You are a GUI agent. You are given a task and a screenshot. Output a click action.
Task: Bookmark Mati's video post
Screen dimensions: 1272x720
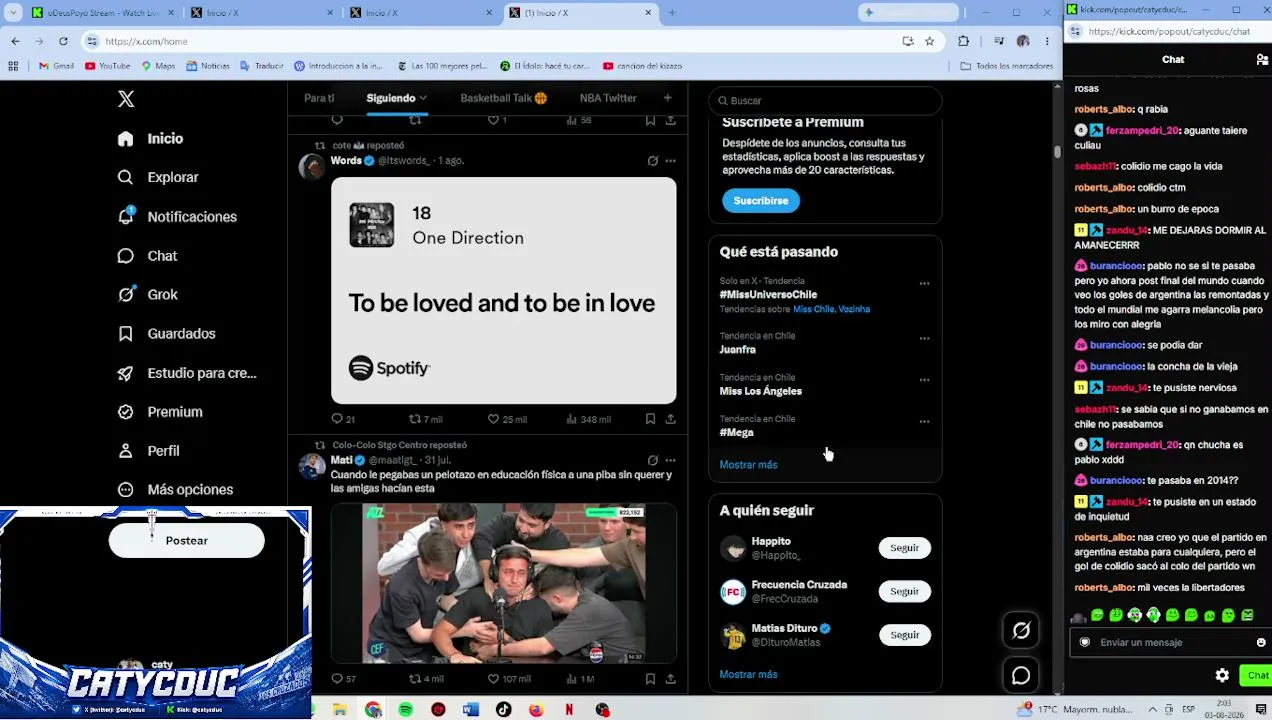point(650,679)
